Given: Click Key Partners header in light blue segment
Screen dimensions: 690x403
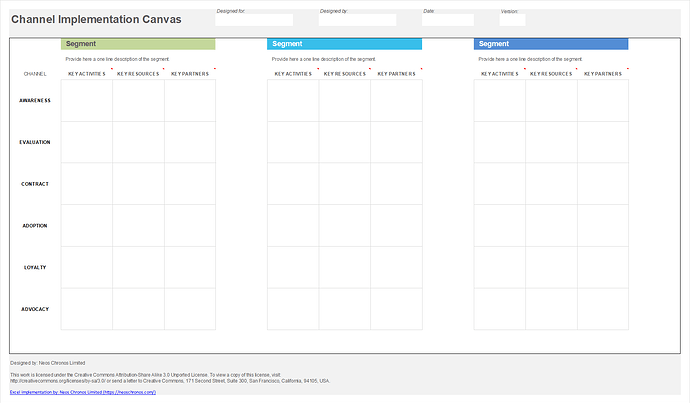Looking at the screenshot, I should pyautogui.click(x=396, y=74).
